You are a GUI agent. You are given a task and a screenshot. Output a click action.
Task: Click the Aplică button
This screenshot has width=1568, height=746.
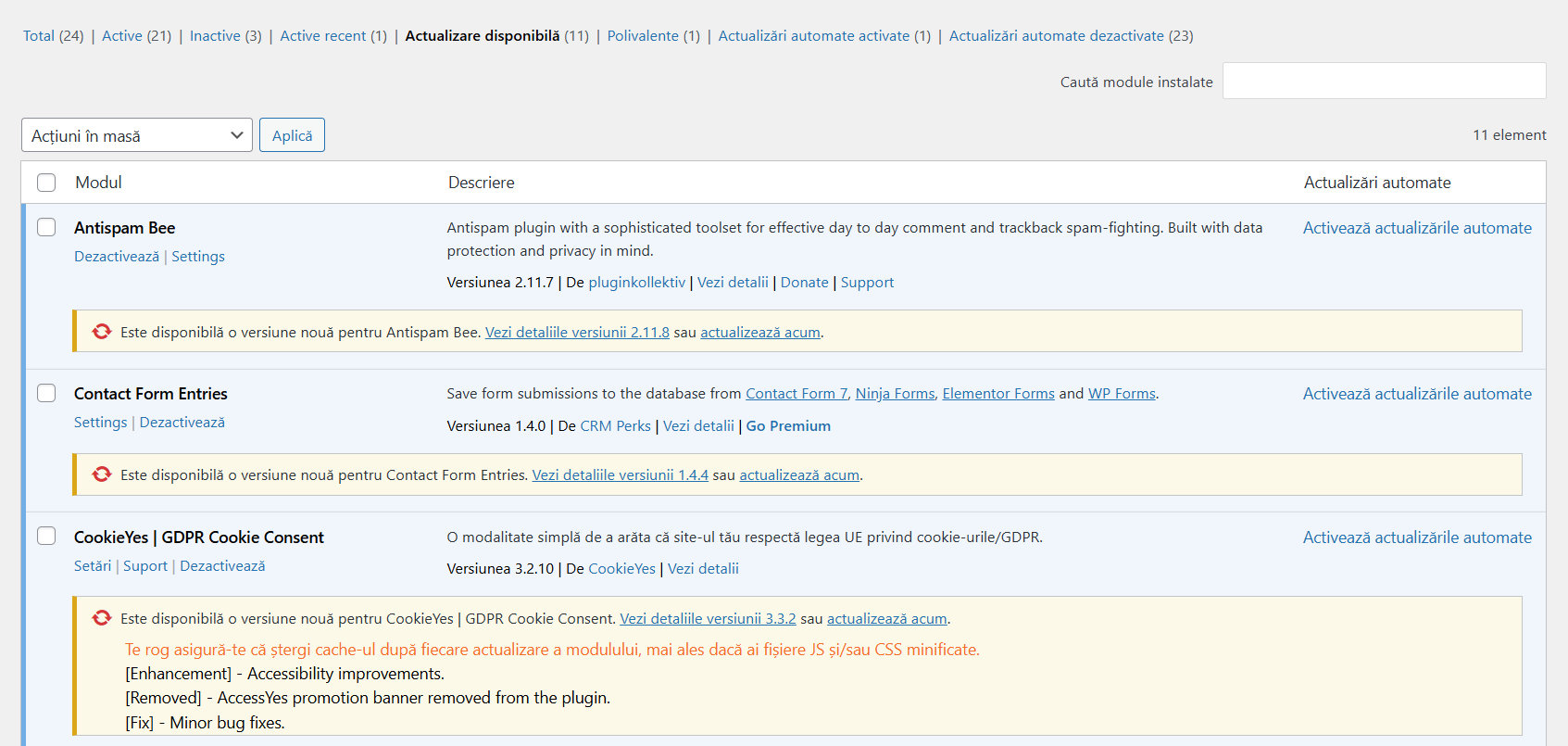(x=292, y=135)
